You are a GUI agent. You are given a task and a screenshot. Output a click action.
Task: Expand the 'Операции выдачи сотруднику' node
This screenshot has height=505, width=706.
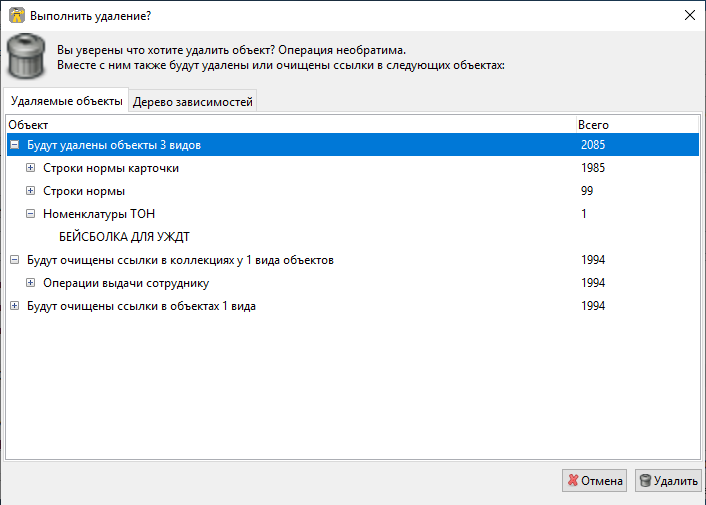[x=30, y=283]
